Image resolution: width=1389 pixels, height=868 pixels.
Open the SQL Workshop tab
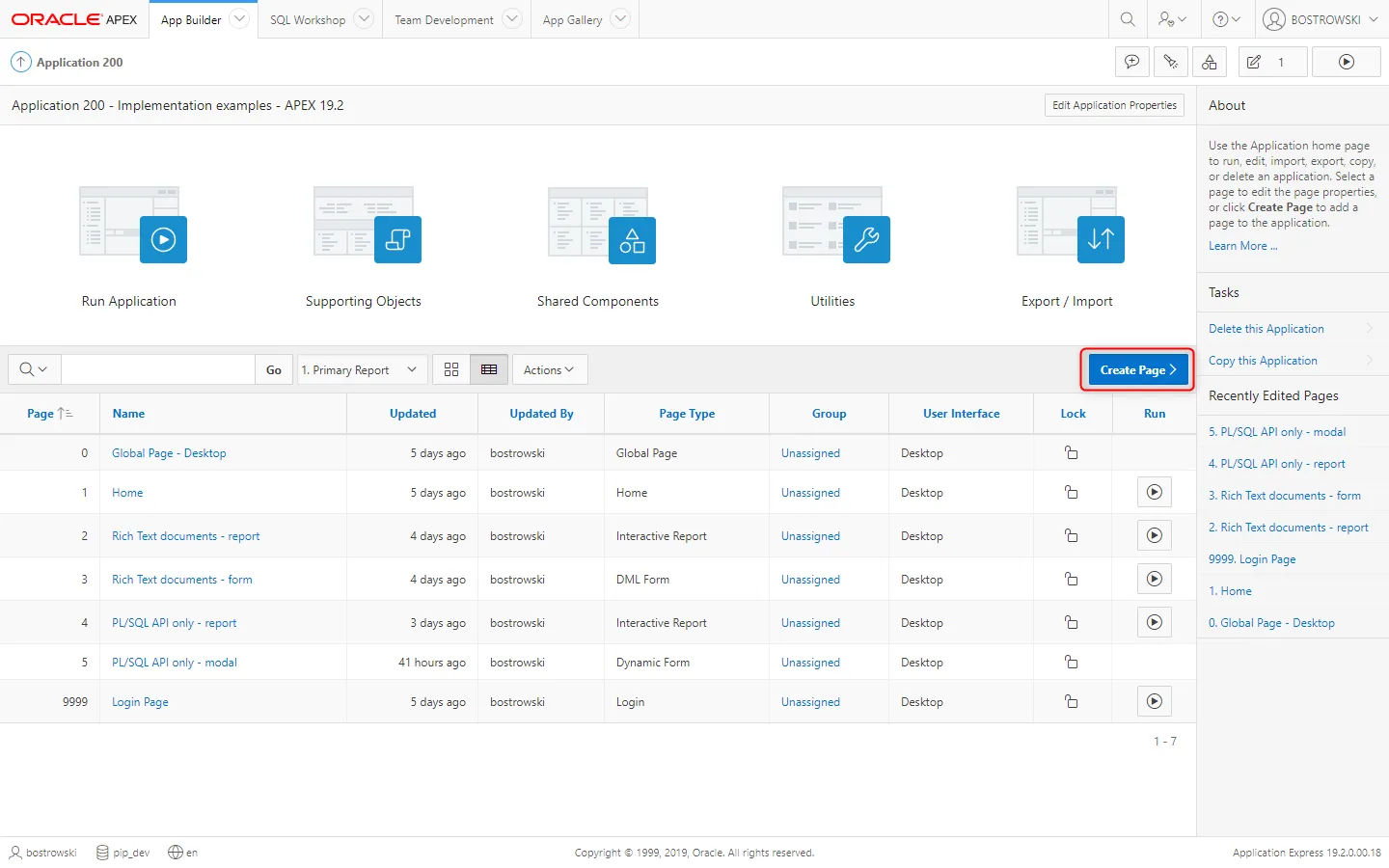coord(308,19)
